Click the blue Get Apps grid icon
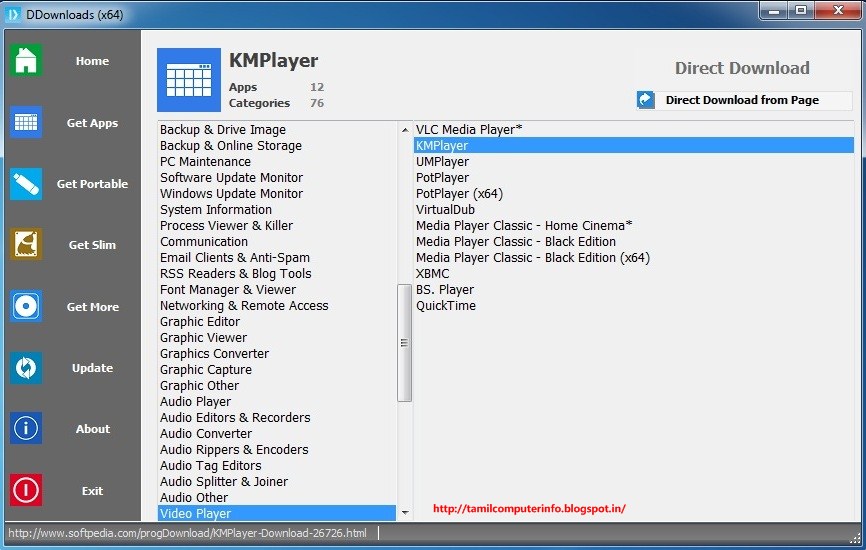This screenshot has width=866, height=550. coord(25,122)
